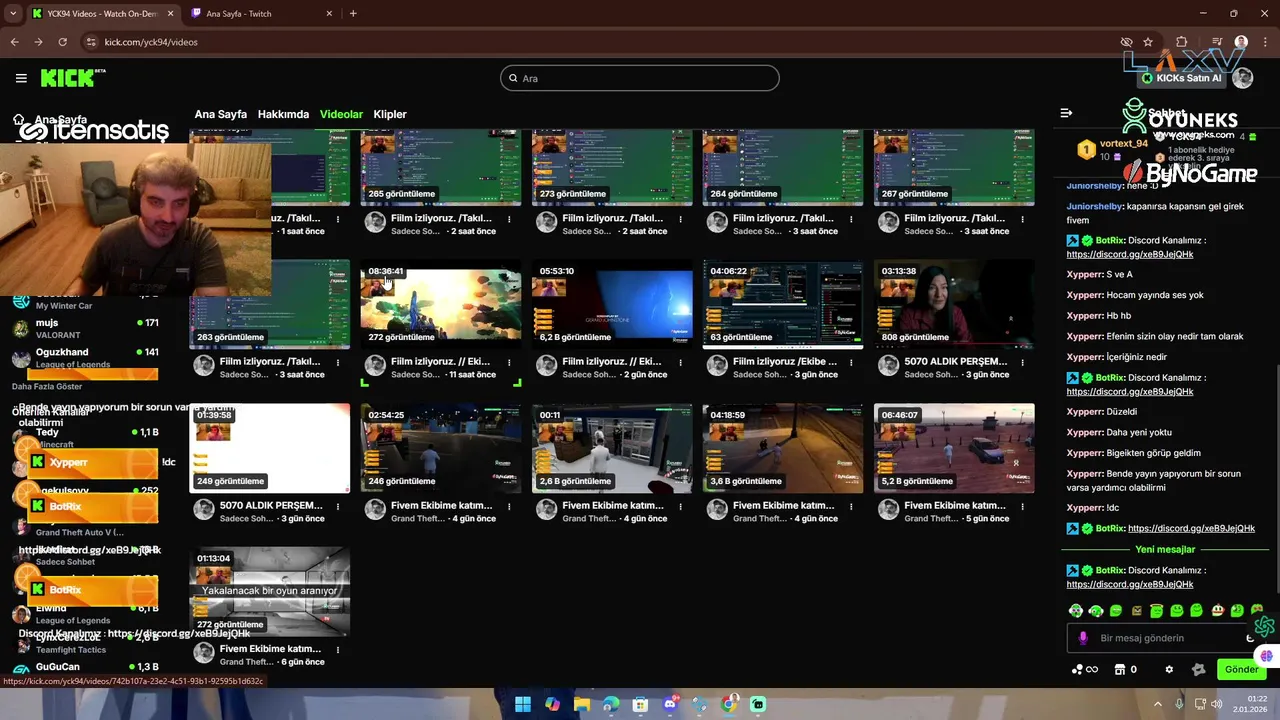This screenshot has height=720, width=1280.
Task: Open options for 04:06:22 video
Action: coord(851,362)
